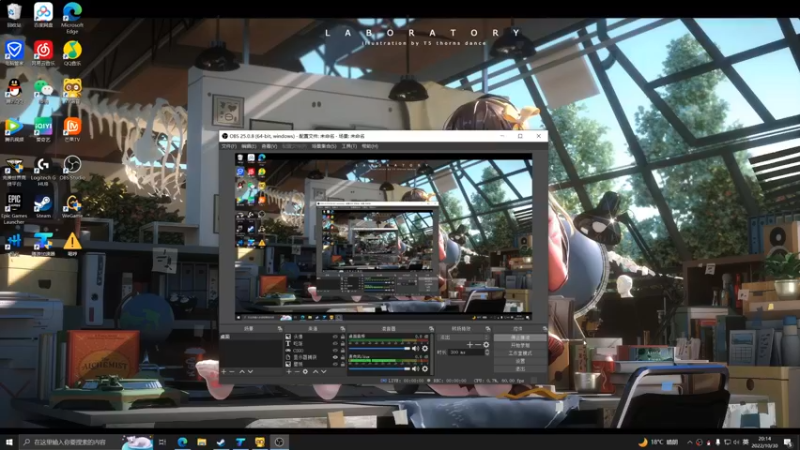The width and height of the screenshot is (800, 450).
Task: Move scene up in Scenes list
Action: [242, 371]
